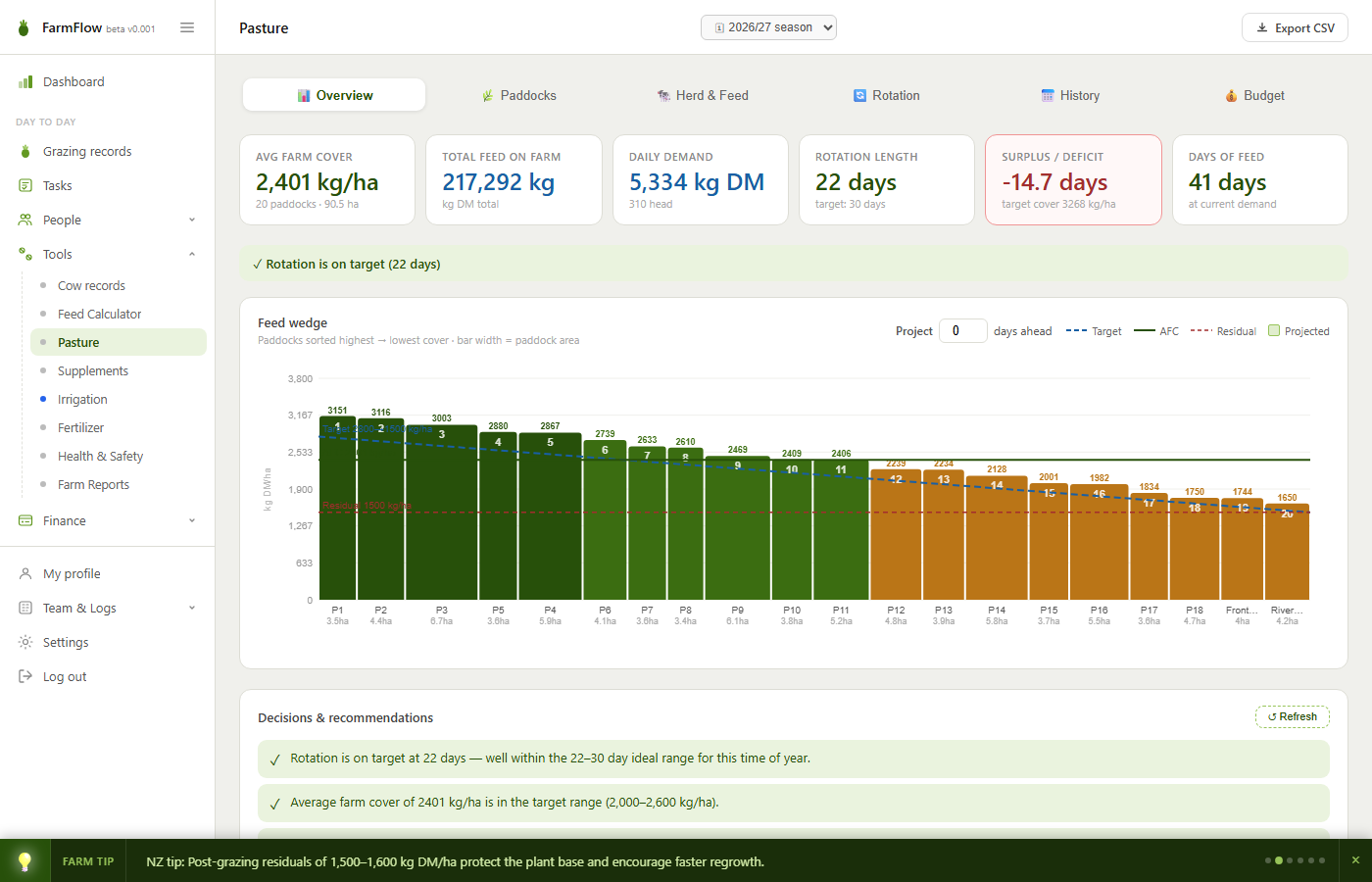The image size is (1372, 882).
Task: Click the FarmFlow logo icon
Action: click(x=24, y=27)
